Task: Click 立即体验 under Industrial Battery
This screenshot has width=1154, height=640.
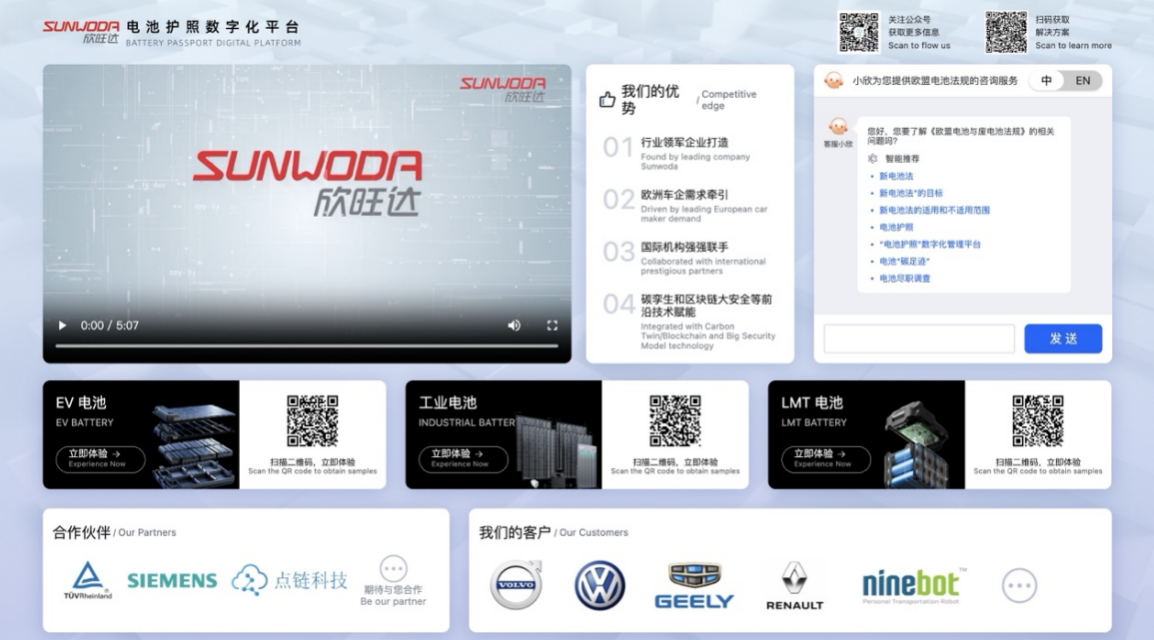Action: pos(463,459)
